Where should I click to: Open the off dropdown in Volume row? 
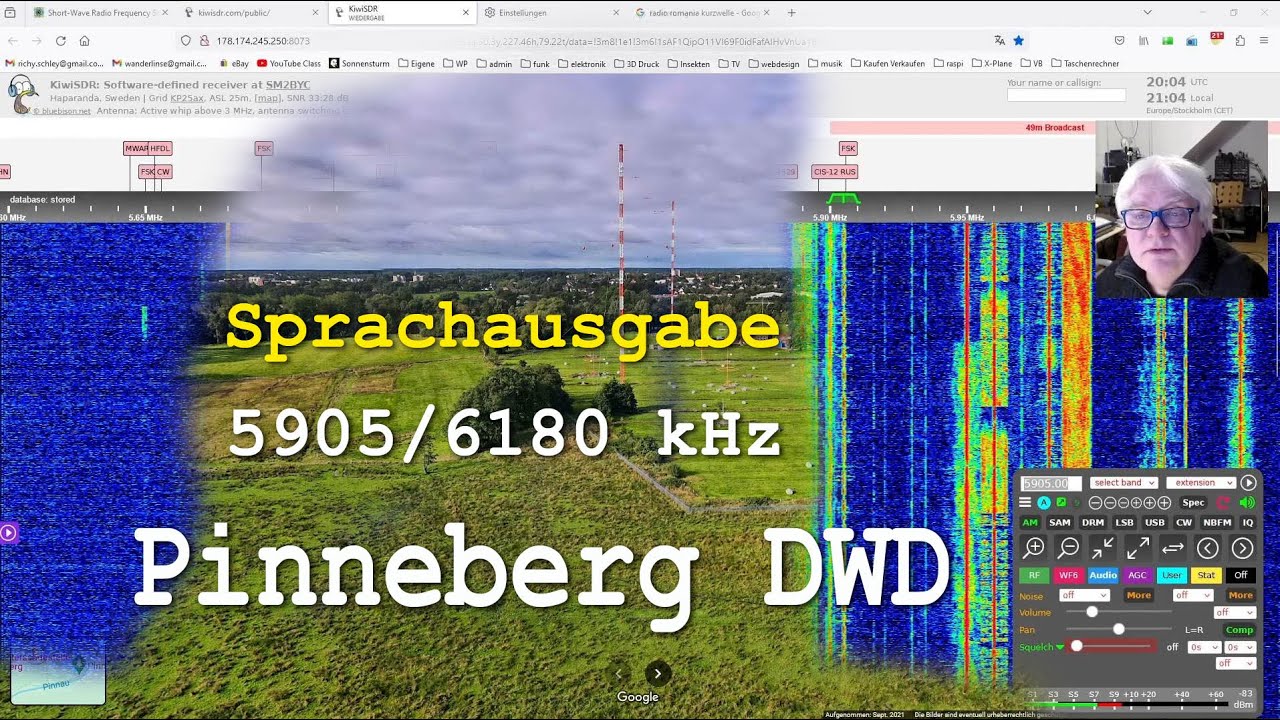tap(1235, 612)
